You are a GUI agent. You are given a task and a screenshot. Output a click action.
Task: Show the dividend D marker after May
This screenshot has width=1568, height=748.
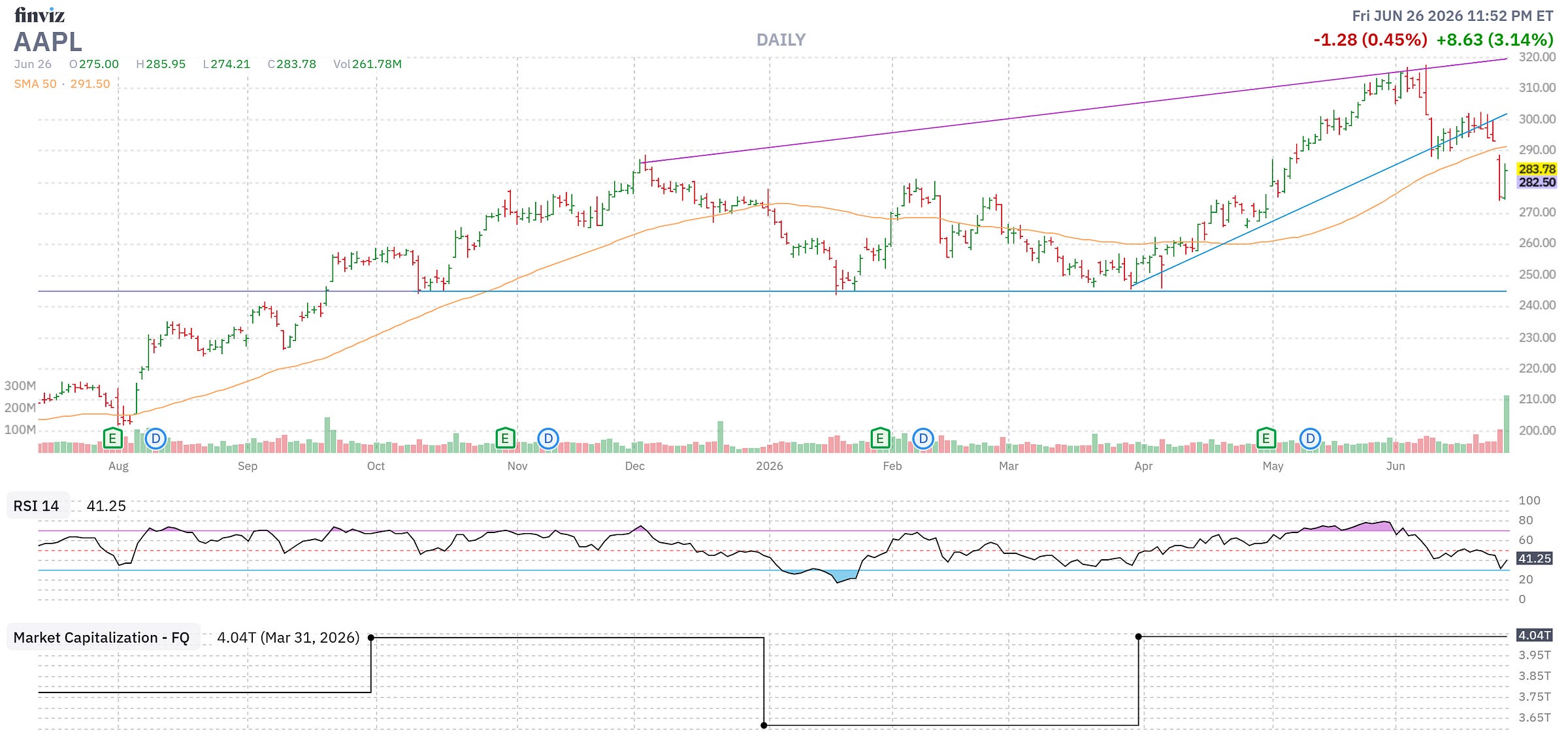pyautogui.click(x=1310, y=438)
